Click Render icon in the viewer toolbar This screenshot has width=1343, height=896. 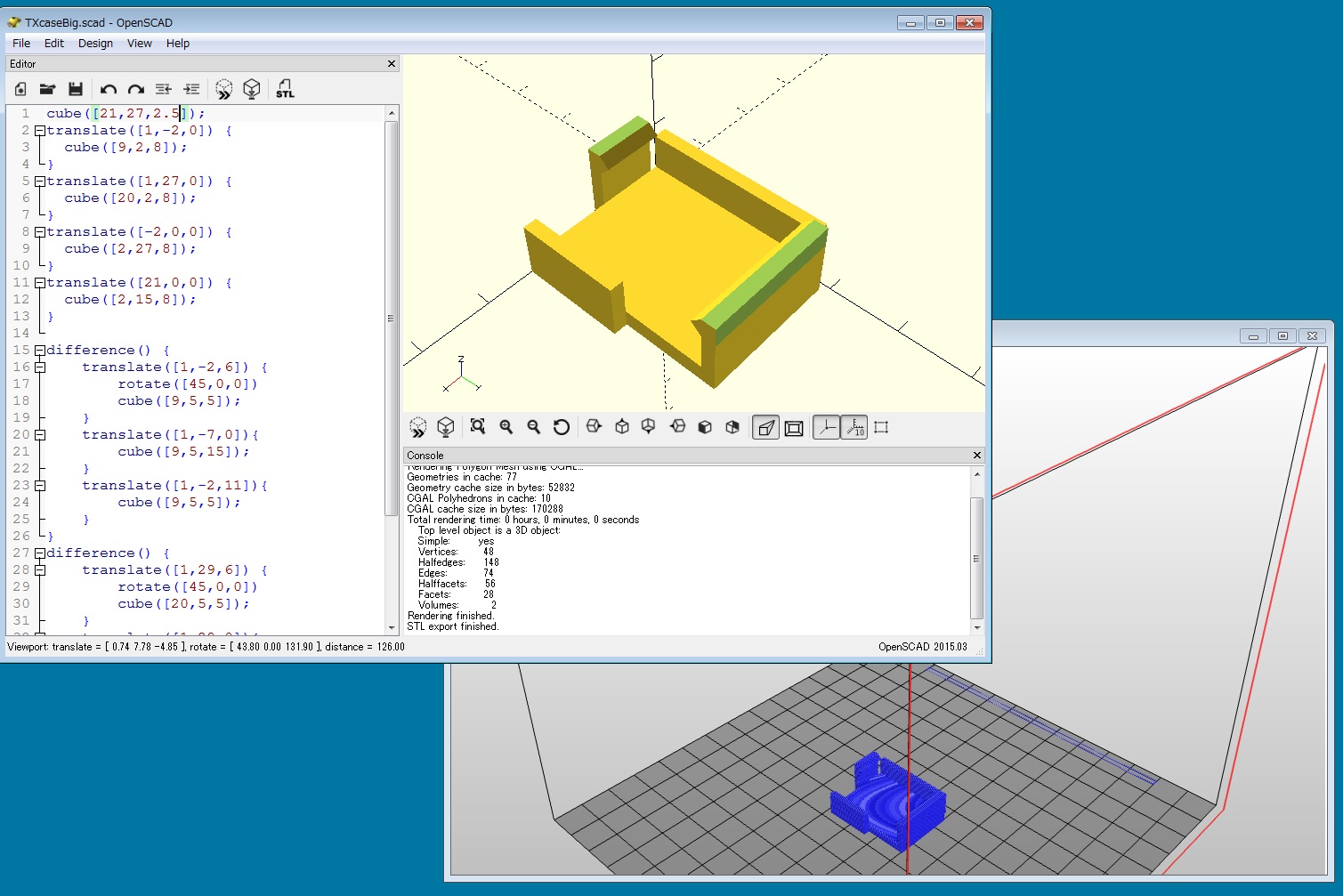(446, 427)
